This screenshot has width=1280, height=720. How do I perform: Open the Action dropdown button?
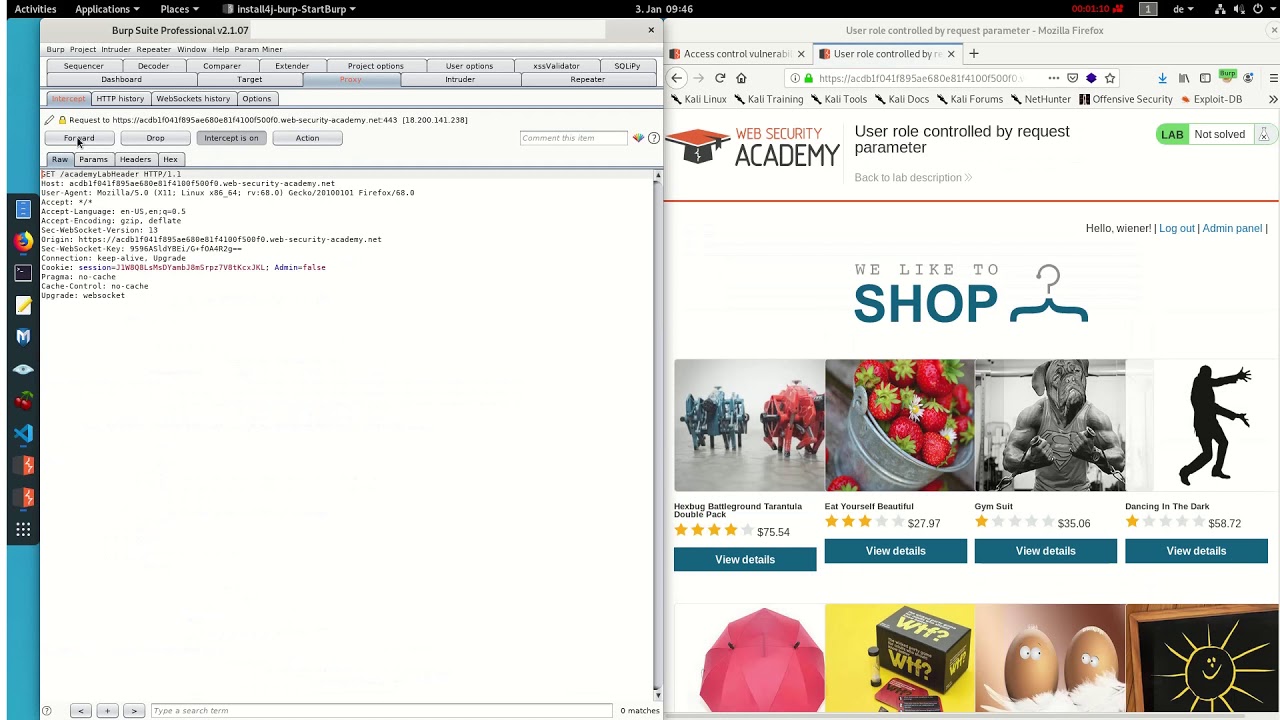pyautogui.click(x=307, y=138)
